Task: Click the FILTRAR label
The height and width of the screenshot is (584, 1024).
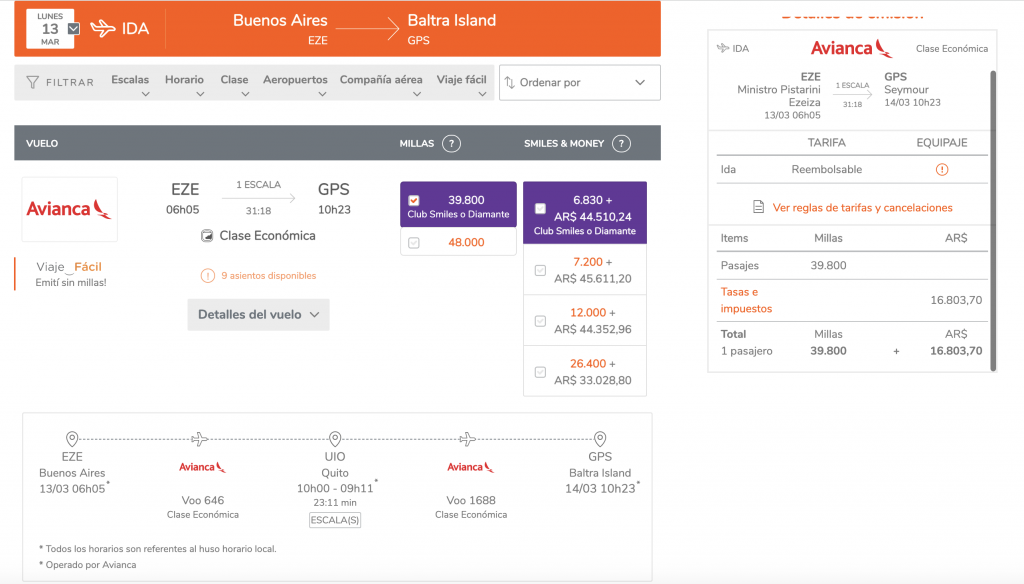Action: 70,82
